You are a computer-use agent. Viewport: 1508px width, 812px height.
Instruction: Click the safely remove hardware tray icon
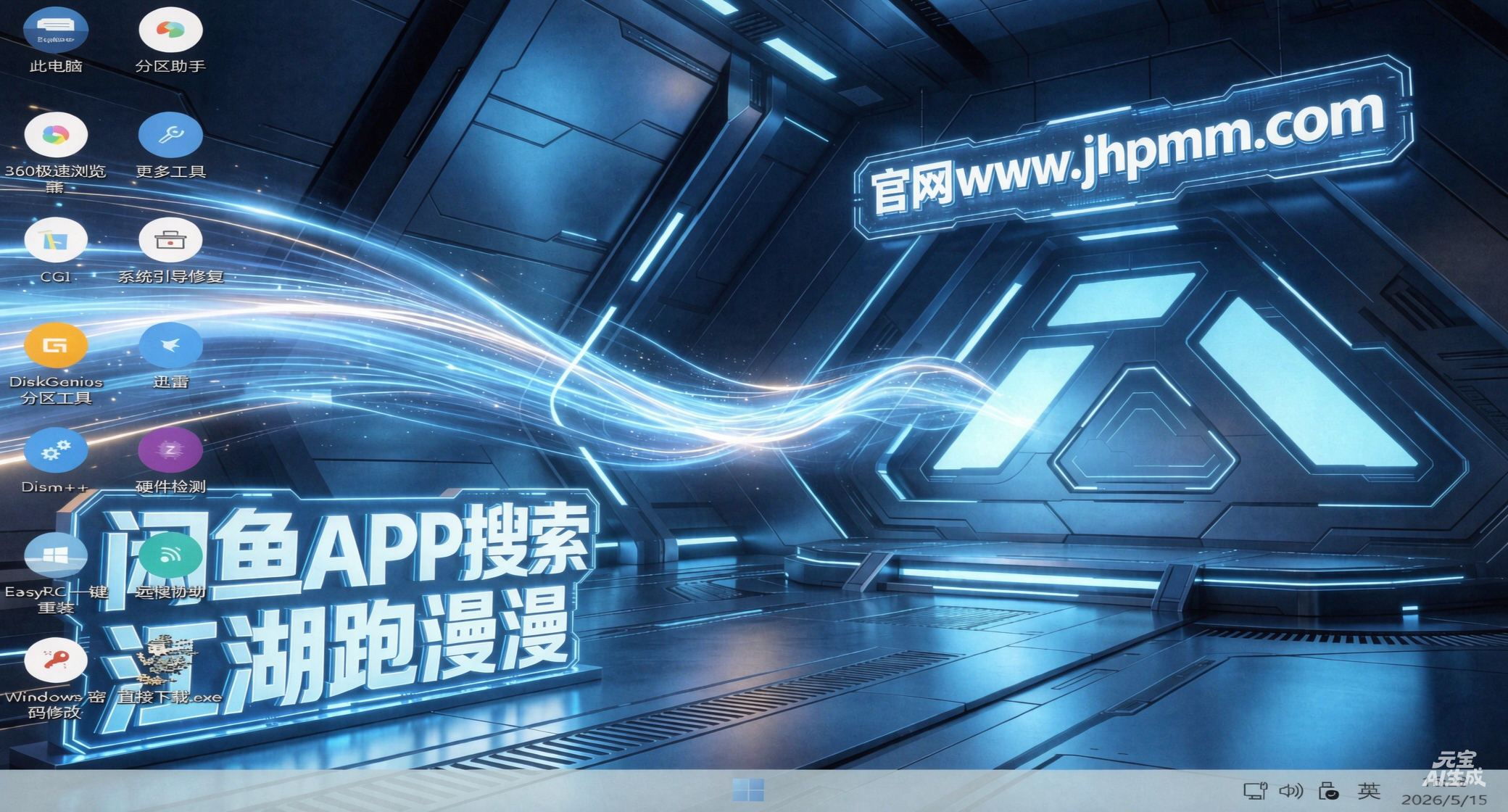[1329, 791]
